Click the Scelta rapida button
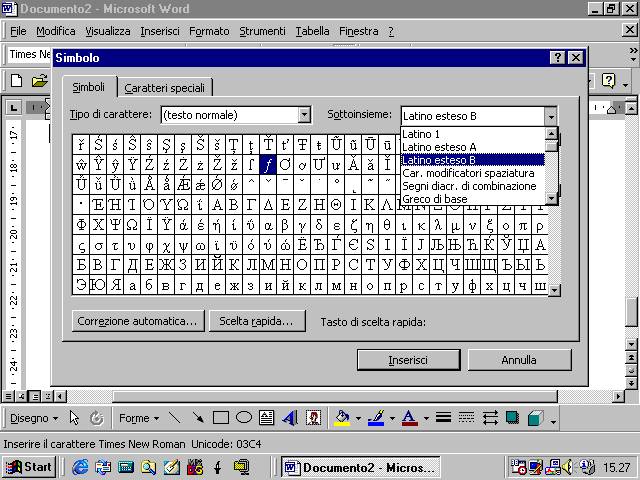The image size is (640, 480). [x=256, y=321]
